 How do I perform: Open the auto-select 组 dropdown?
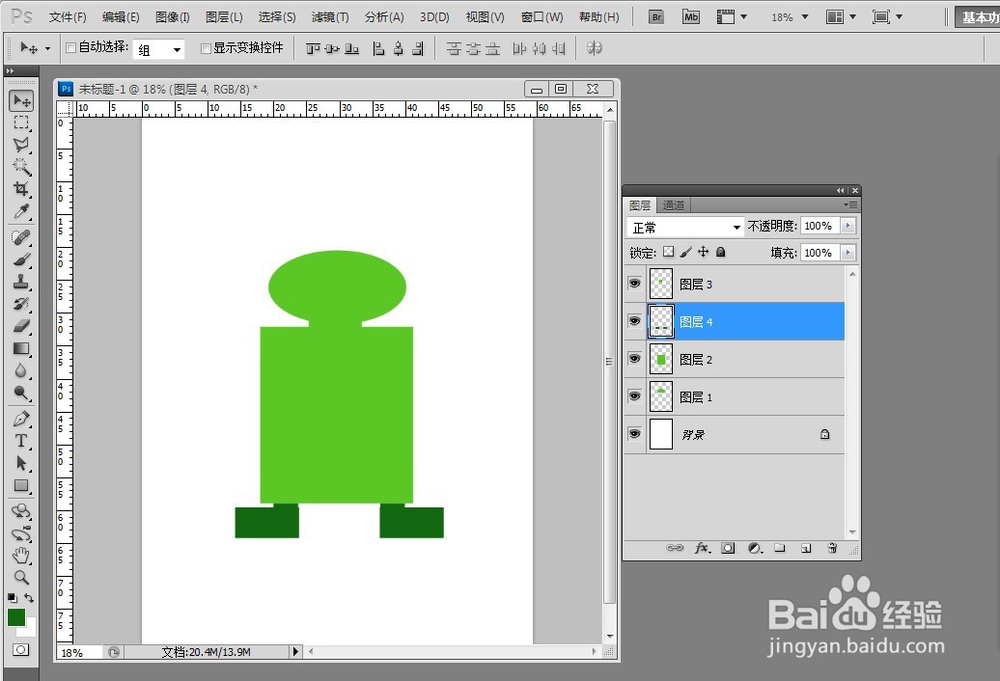click(160, 50)
